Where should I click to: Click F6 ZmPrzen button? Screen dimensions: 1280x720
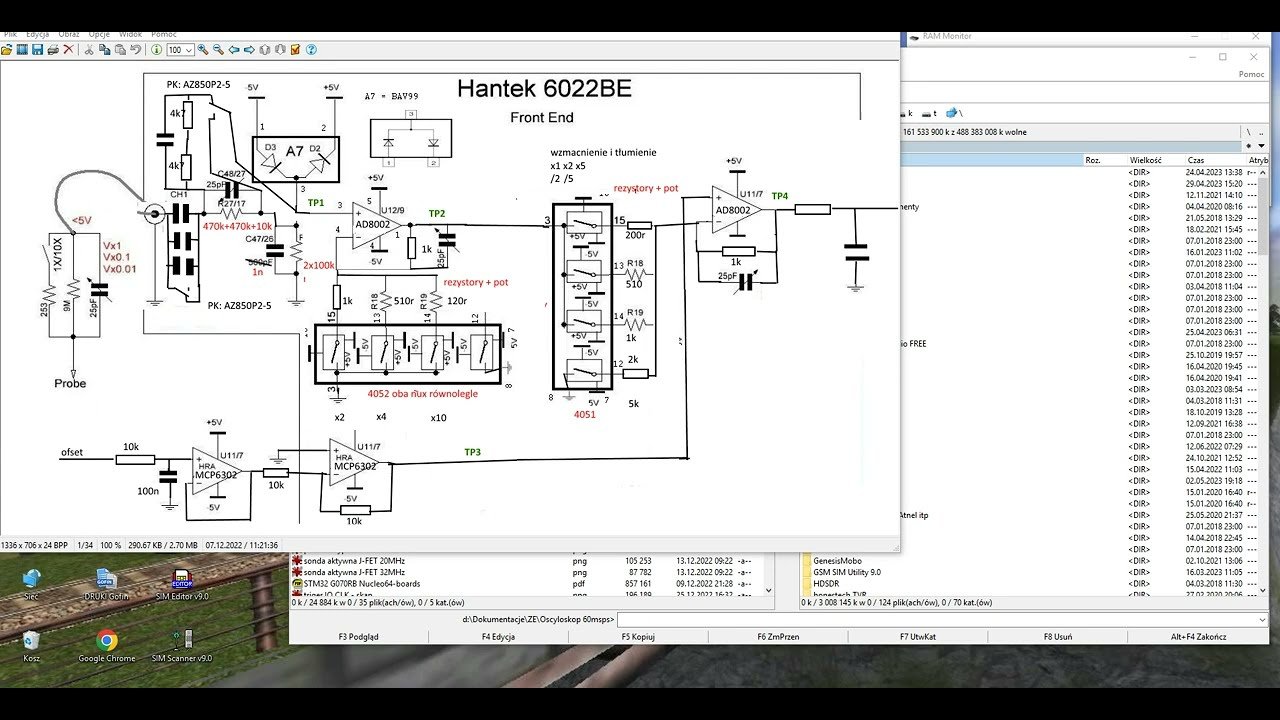coord(777,636)
